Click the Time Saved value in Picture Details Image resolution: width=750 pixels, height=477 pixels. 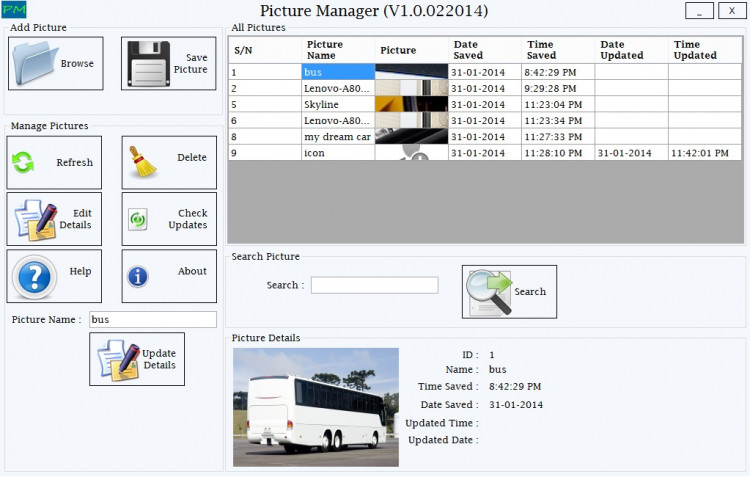pos(515,386)
